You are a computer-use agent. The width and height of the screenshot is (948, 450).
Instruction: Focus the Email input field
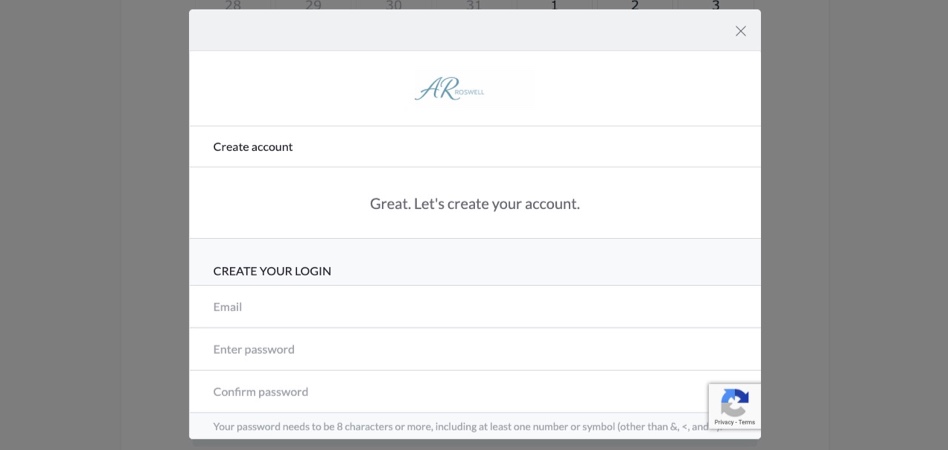[475, 307]
